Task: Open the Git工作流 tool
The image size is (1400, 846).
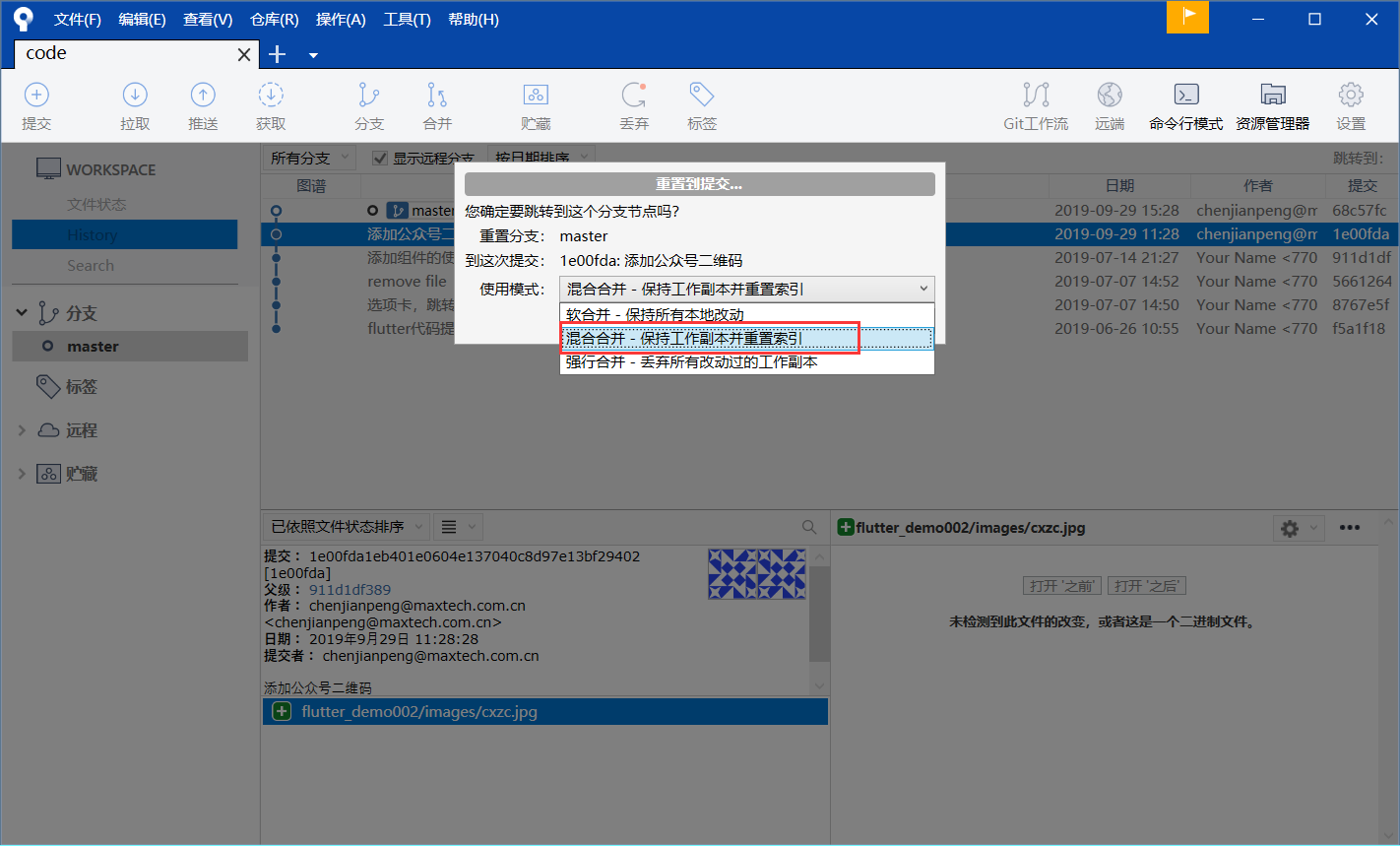Action: pyautogui.click(x=1035, y=103)
